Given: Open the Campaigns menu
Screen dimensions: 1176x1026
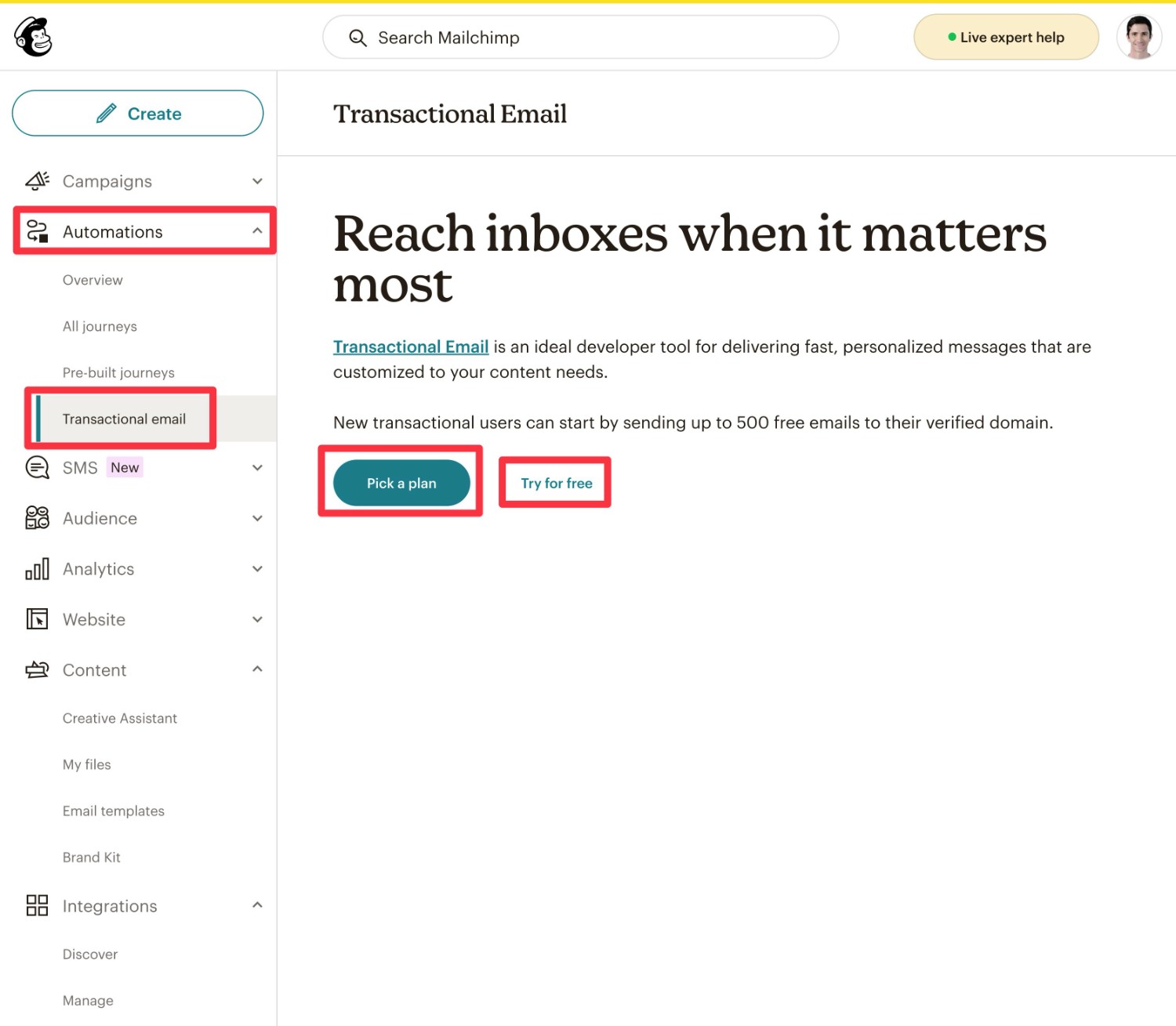Looking at the screenshot, I should 107,182.
